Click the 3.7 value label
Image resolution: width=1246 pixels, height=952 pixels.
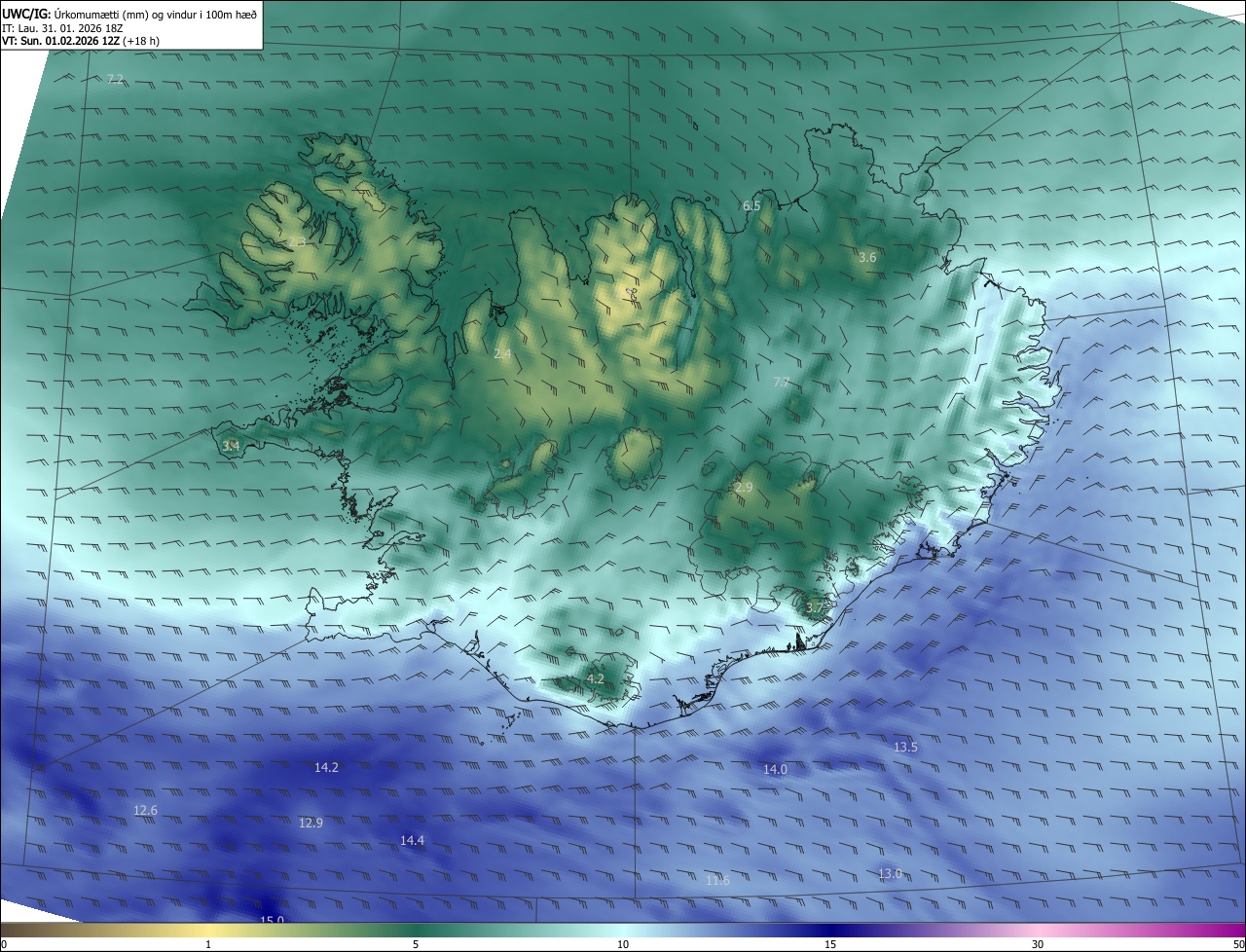click(x=815, y=607)
